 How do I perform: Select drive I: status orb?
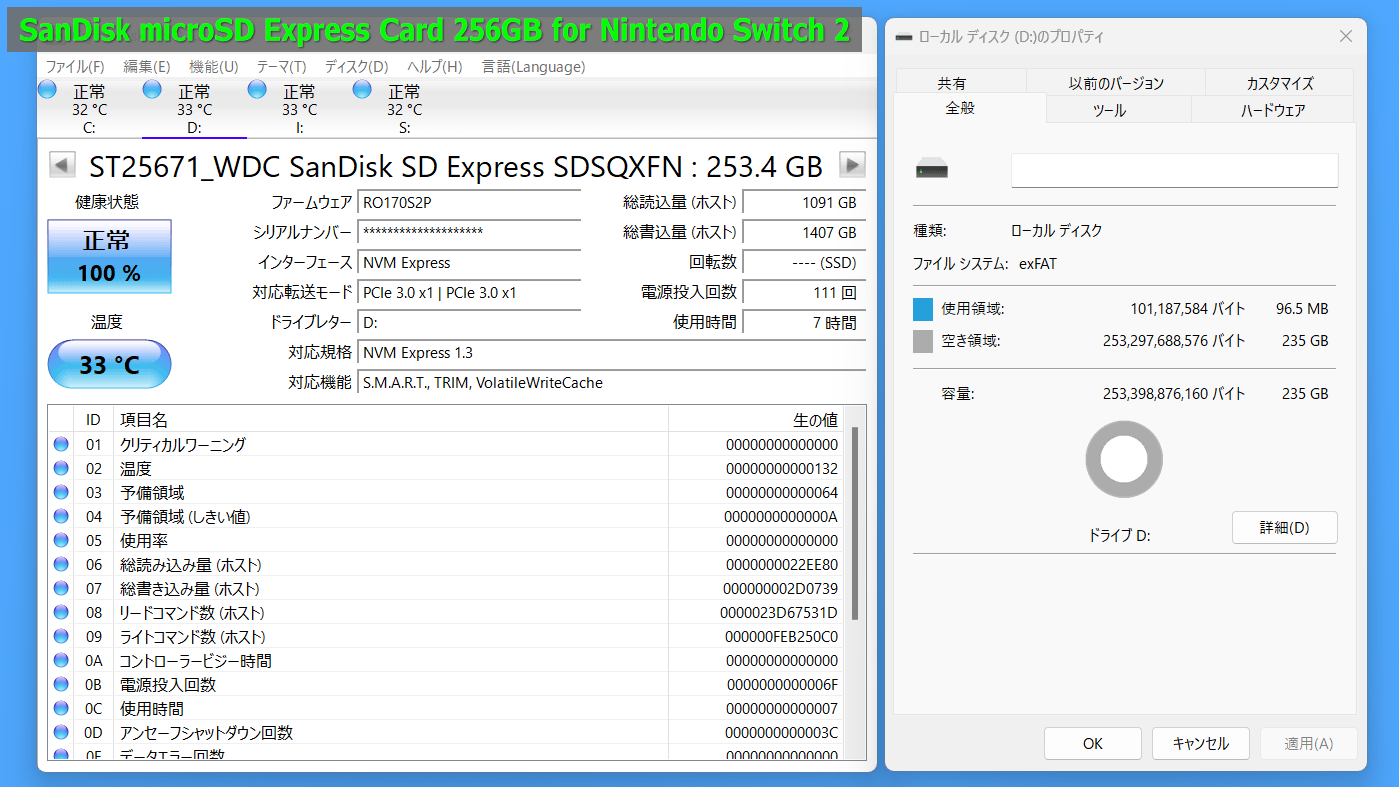pyautogui.click(x=257, y=90)
